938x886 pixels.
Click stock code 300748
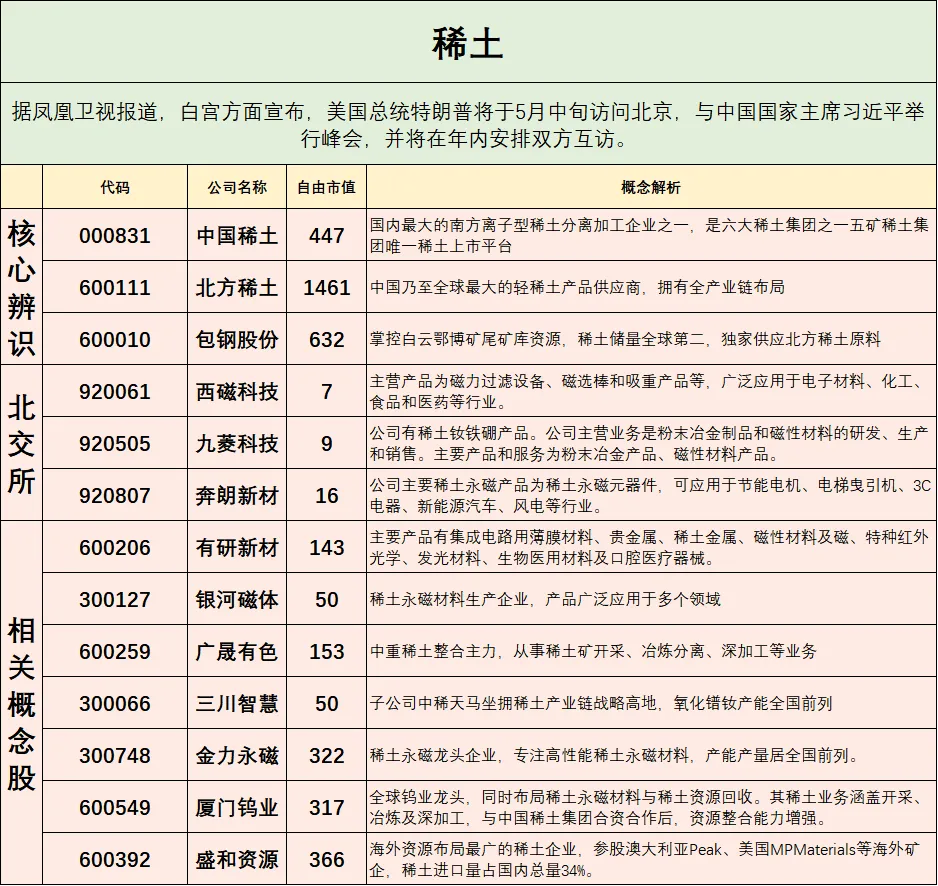115,756
